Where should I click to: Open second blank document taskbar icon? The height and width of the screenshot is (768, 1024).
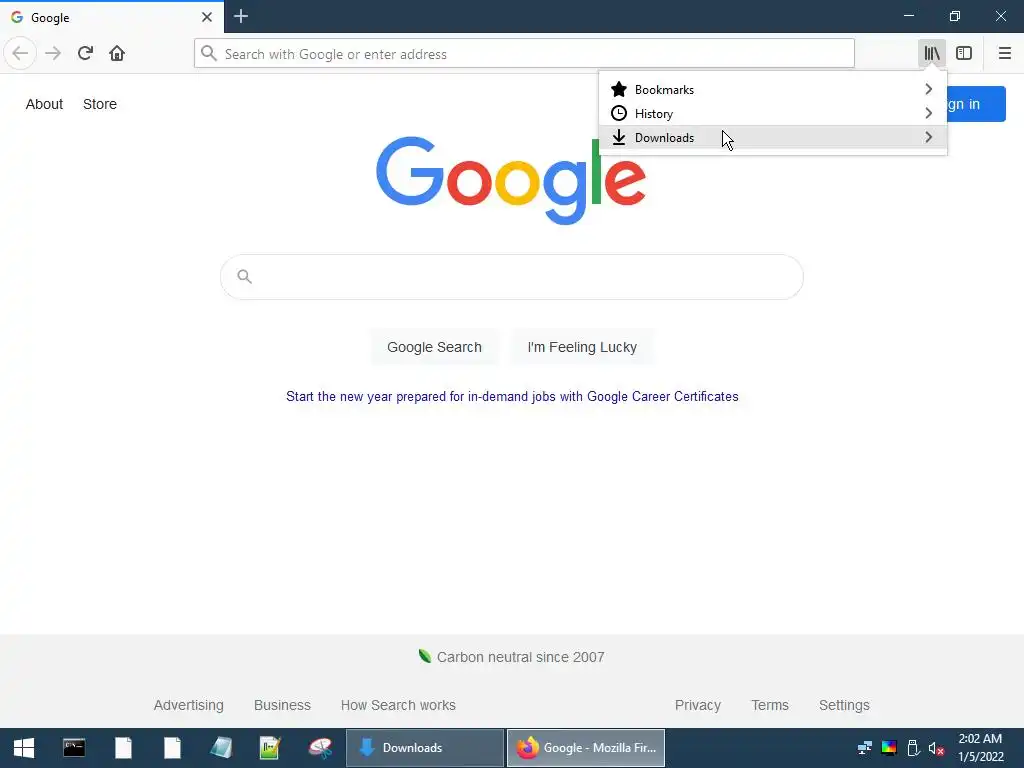click(x=172, y=748)
